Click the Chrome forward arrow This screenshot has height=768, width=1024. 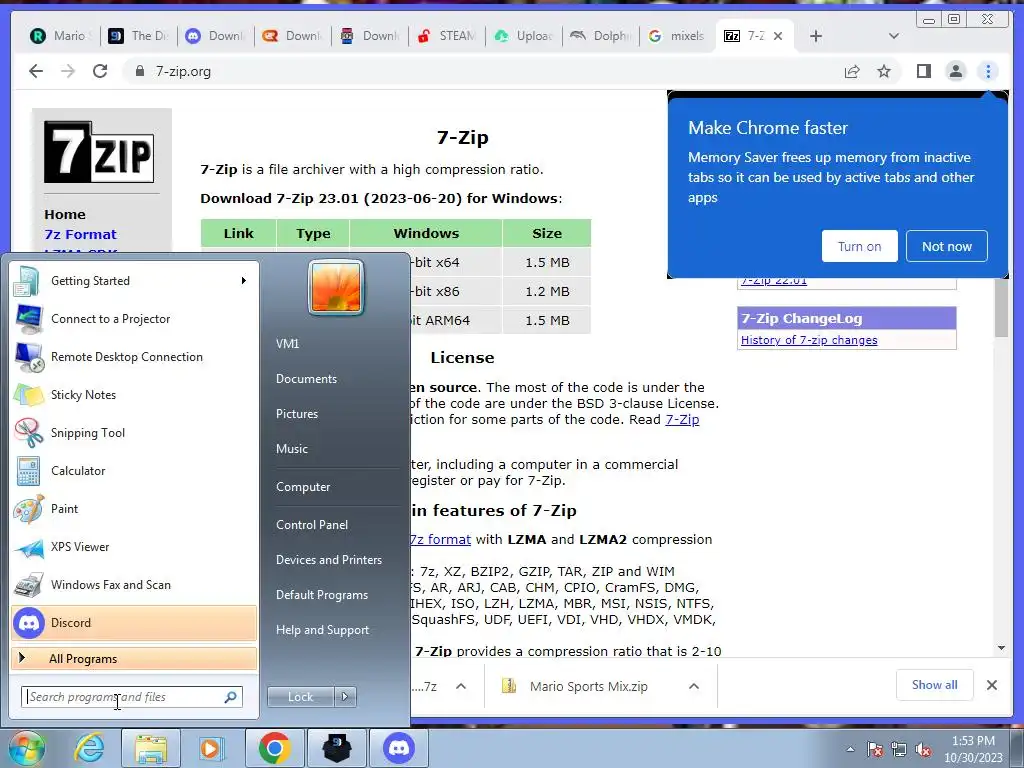click(x=68, y=71)
